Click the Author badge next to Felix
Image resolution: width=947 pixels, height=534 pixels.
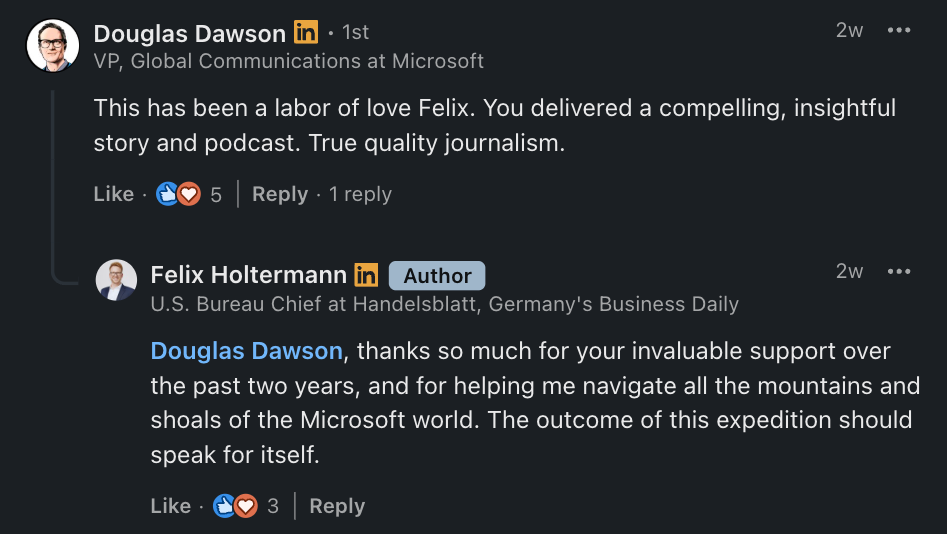437,275
